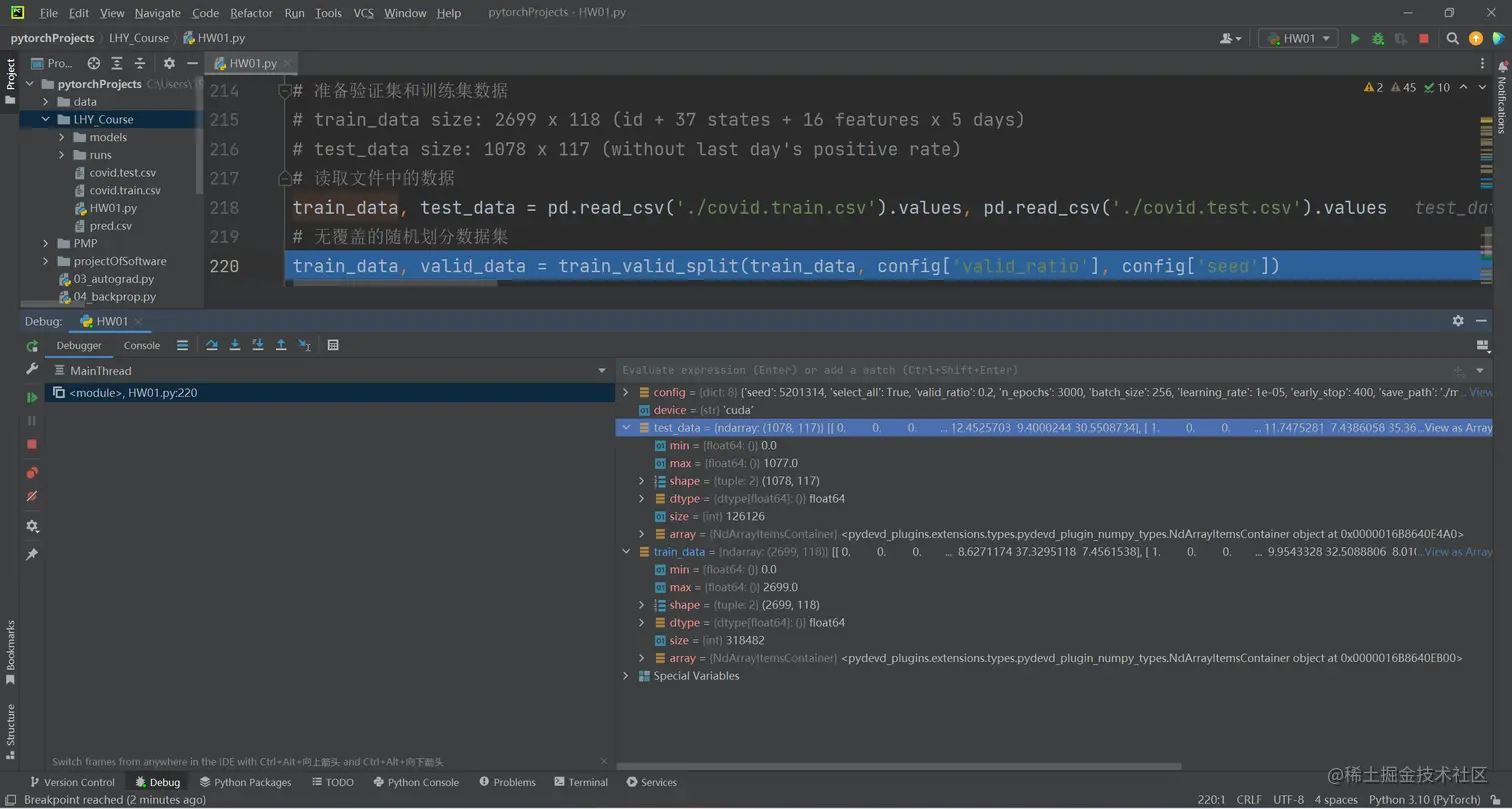Step Into My Code
This screenshot has height=809, width=1512.
258,345
